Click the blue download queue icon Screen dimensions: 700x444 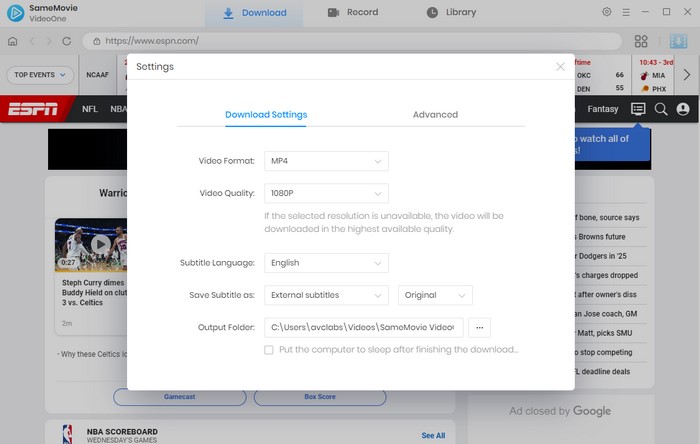(678, 41)
